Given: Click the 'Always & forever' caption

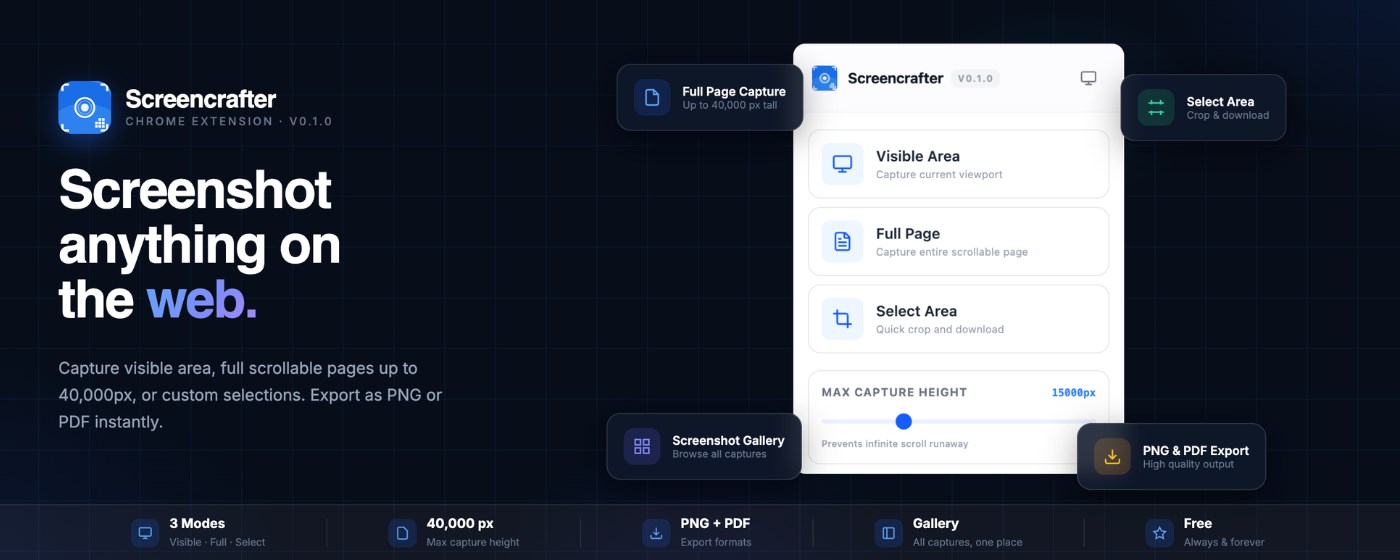Looking at the screenshot, I should [x=1224, y=542].
